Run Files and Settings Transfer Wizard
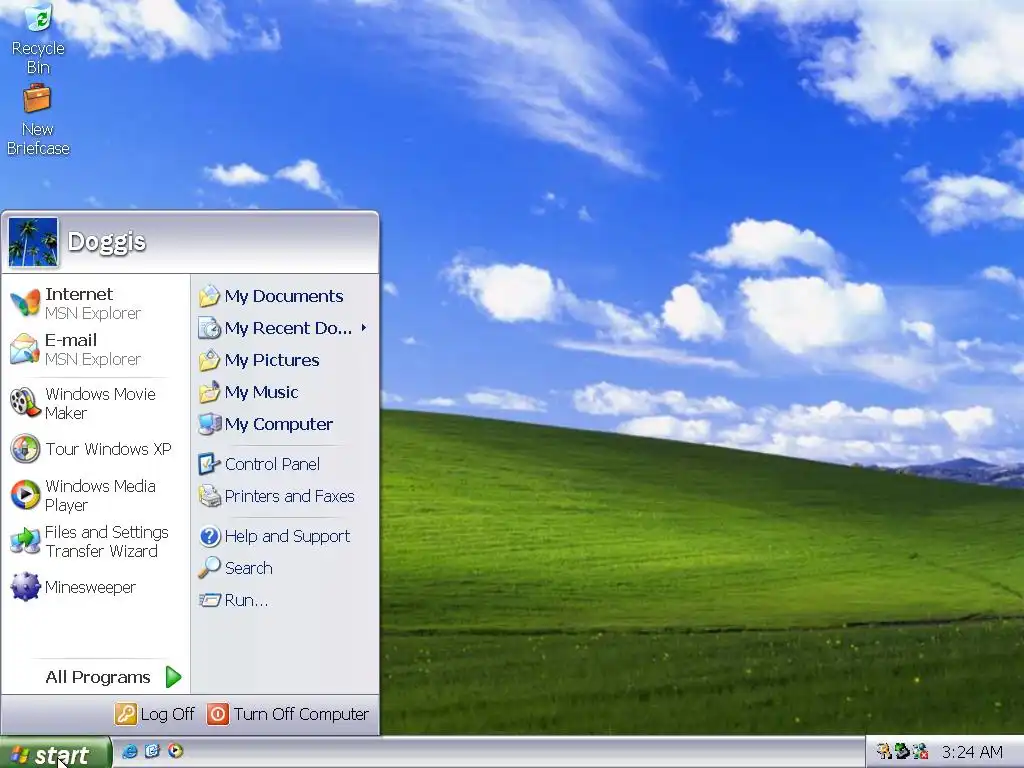Image resolution: width=1024 pixels, height=768 pixels. [95, 541]
